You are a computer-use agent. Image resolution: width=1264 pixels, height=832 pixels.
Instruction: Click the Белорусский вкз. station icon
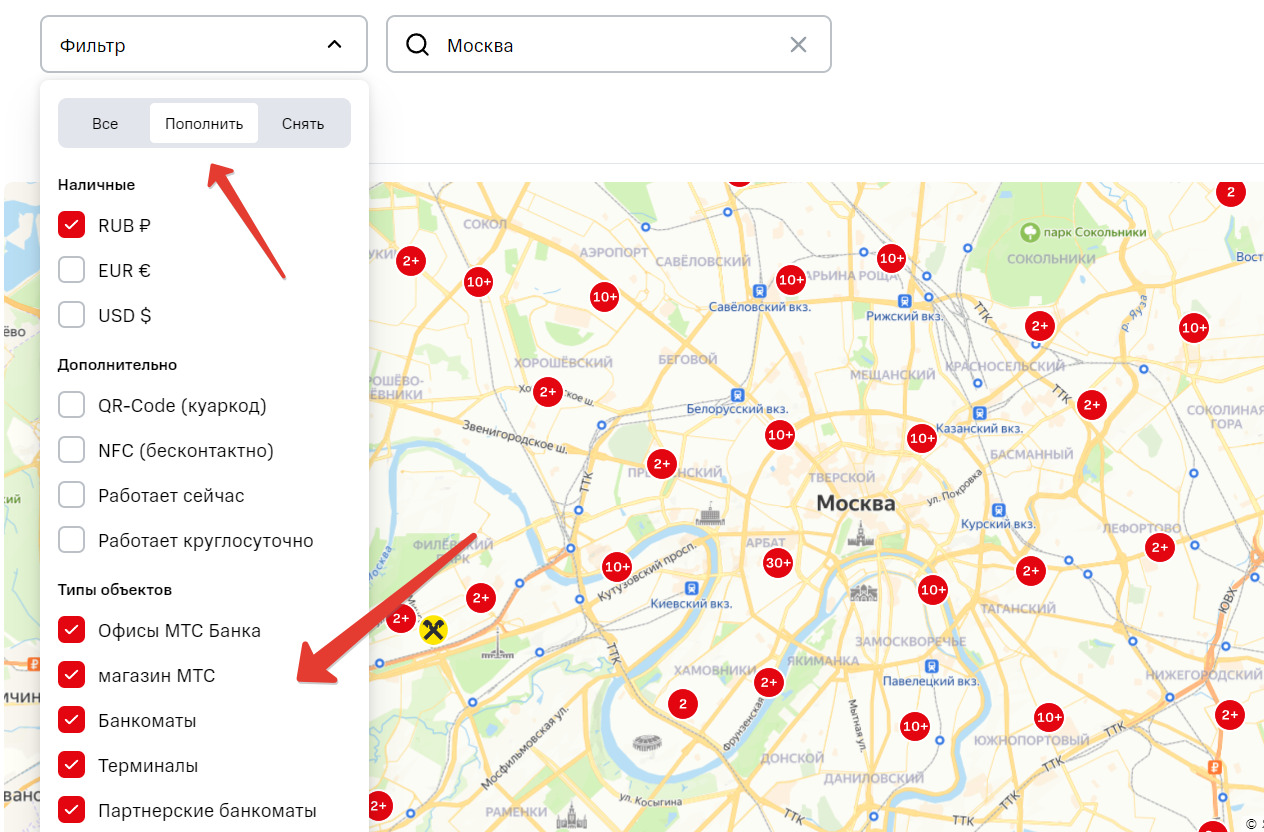tap(738, 394)
